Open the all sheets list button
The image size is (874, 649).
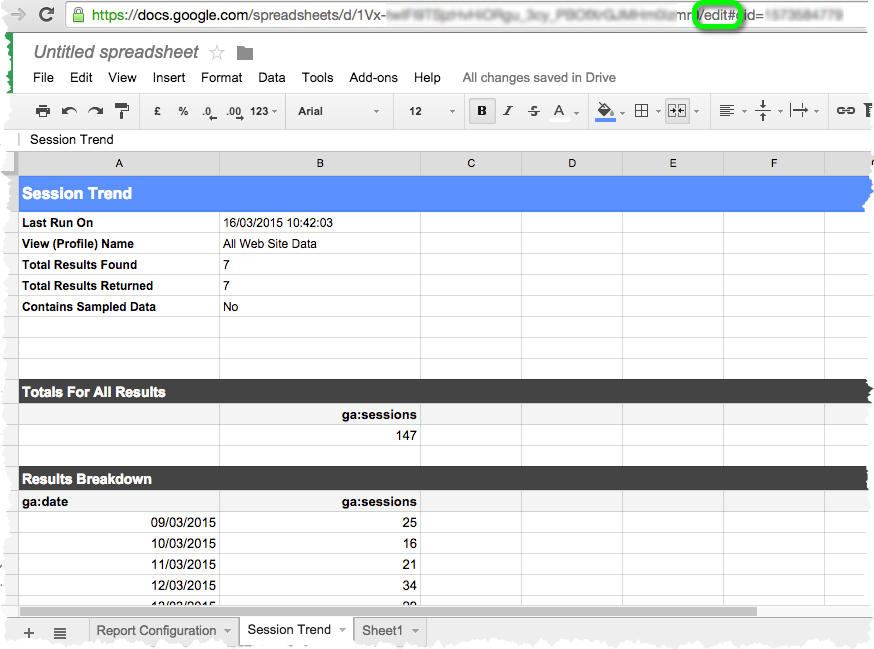pos(60,633)
